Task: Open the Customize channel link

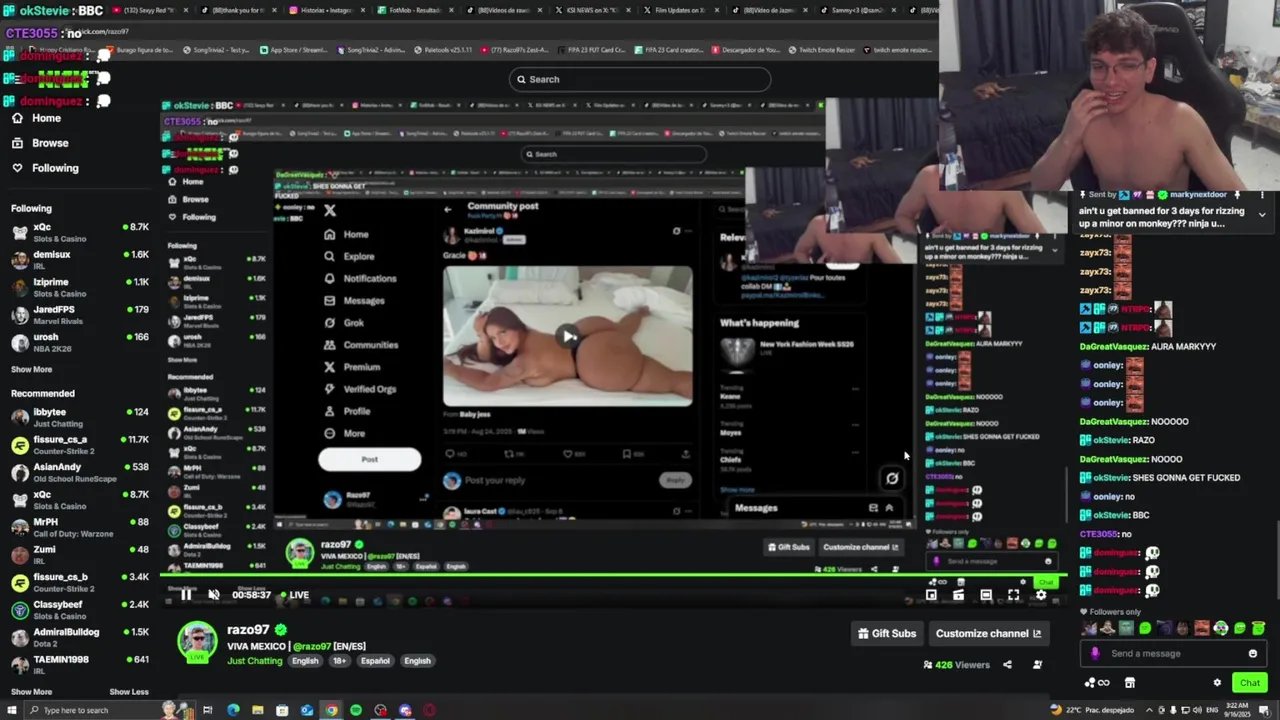Action: (x=988, y=633)
